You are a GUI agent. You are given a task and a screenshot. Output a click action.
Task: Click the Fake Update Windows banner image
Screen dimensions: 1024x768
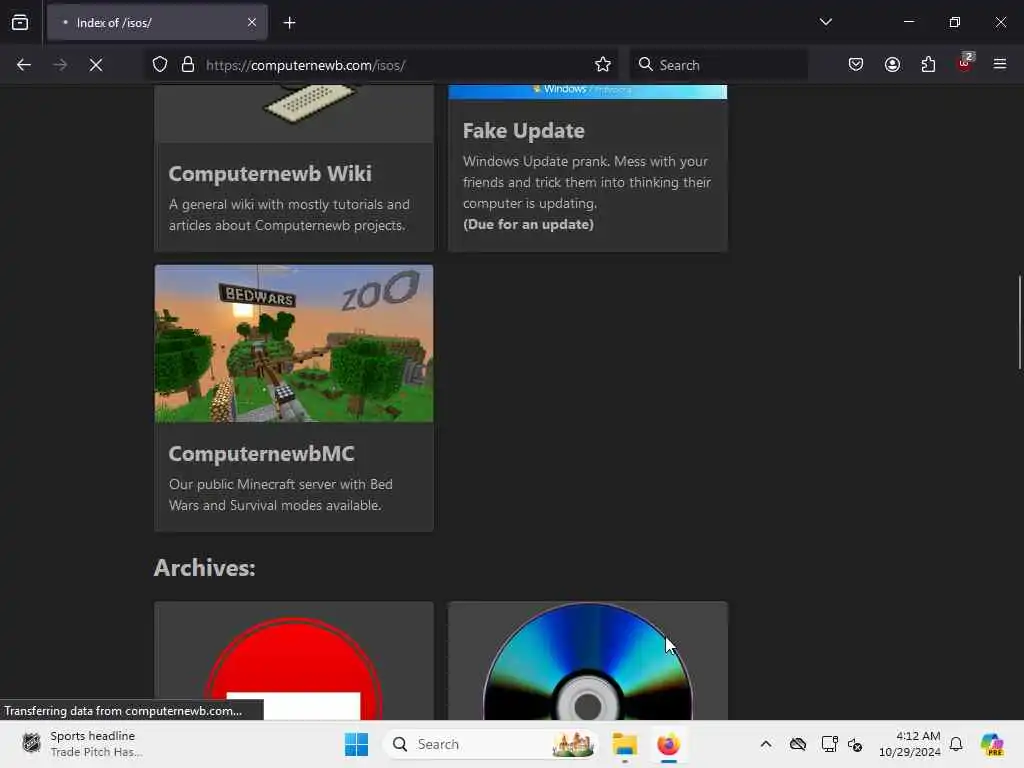point(588,91)
